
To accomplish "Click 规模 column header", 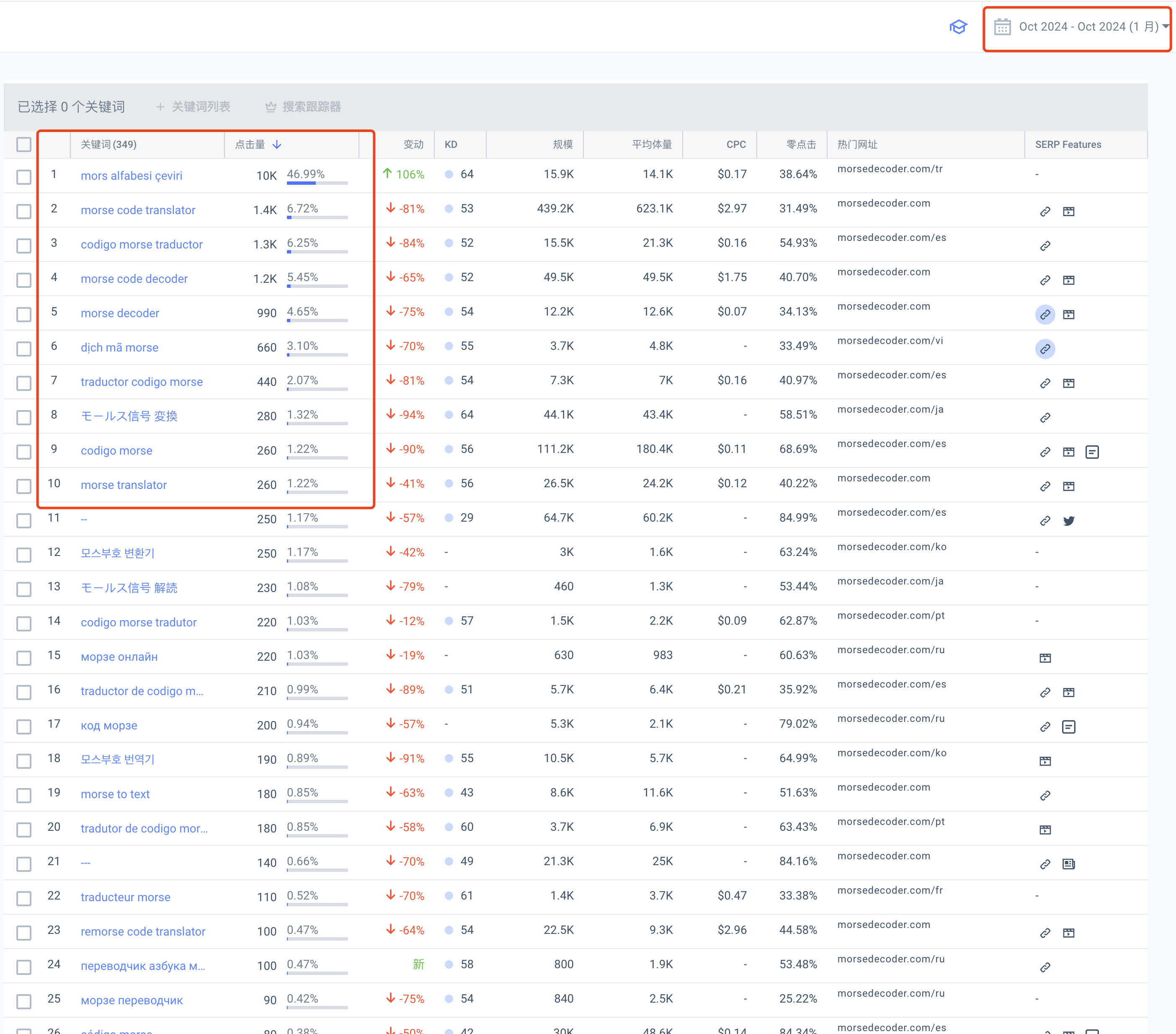I will click(563, 145).
